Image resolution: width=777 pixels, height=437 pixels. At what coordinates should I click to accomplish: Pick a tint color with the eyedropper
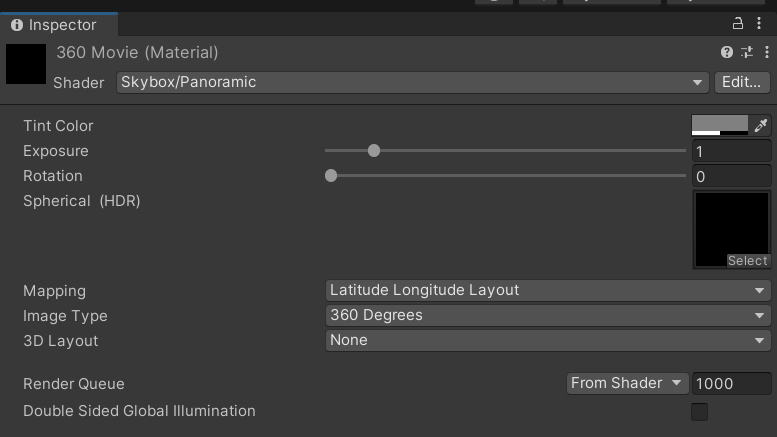point(761,126)
